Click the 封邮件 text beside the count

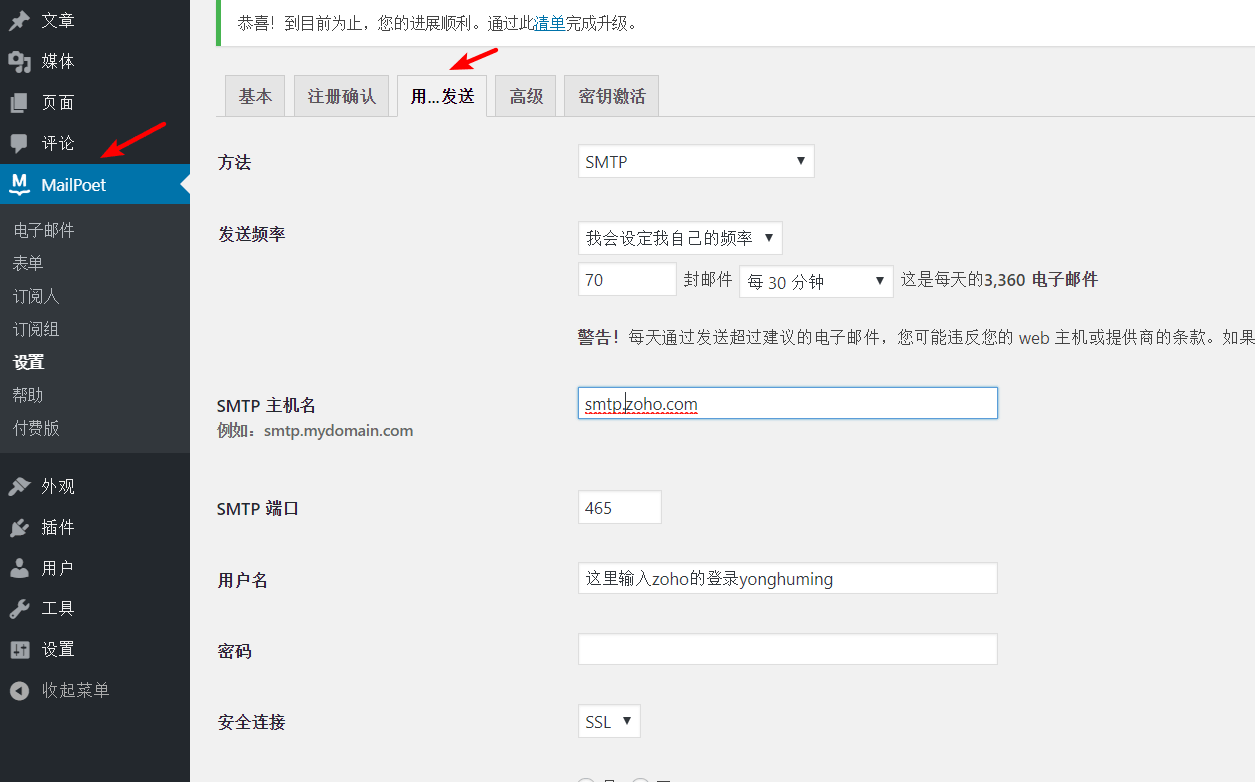click(708, 280)
